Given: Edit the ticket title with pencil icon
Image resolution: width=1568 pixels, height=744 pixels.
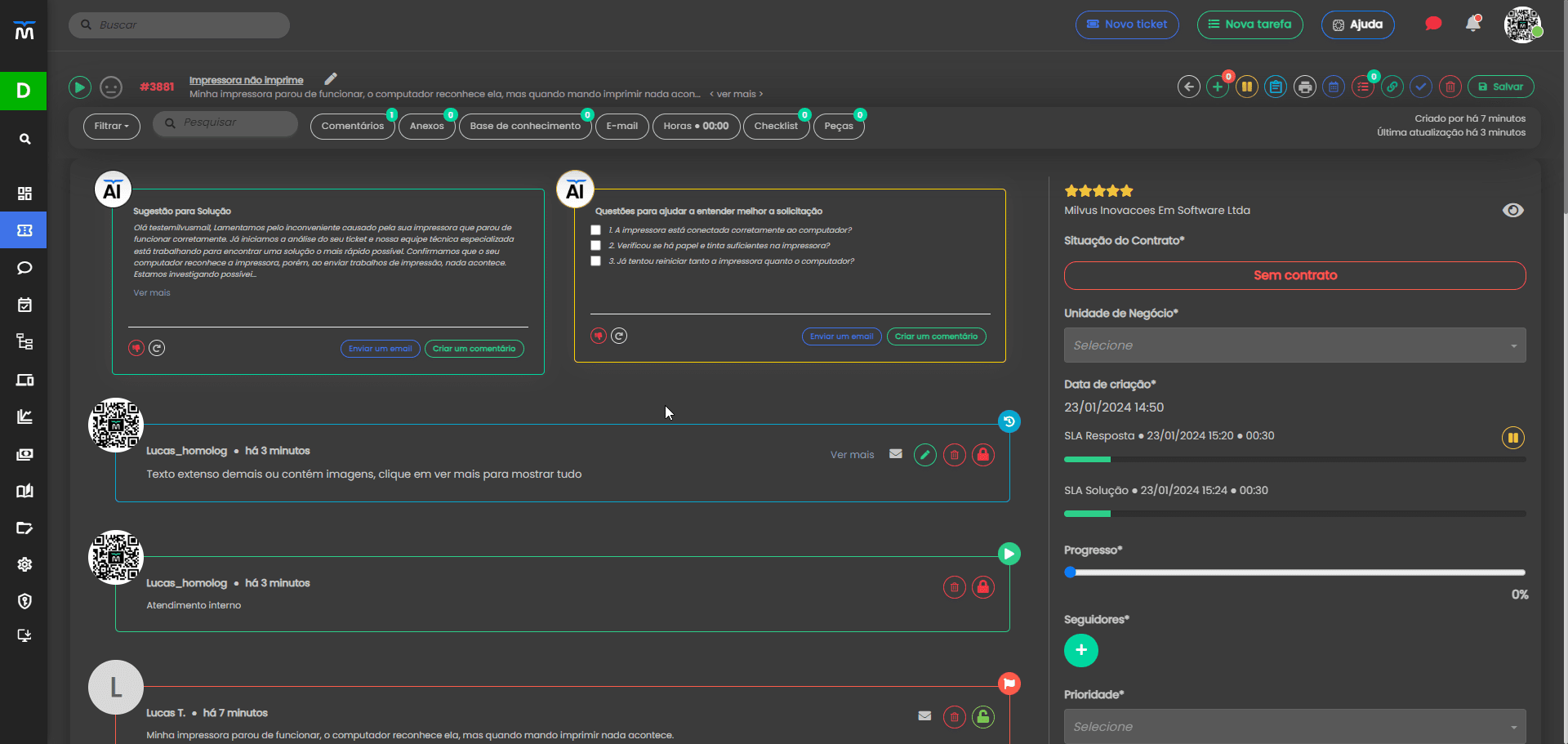Looking at the screenshot, I should (331, 79).
